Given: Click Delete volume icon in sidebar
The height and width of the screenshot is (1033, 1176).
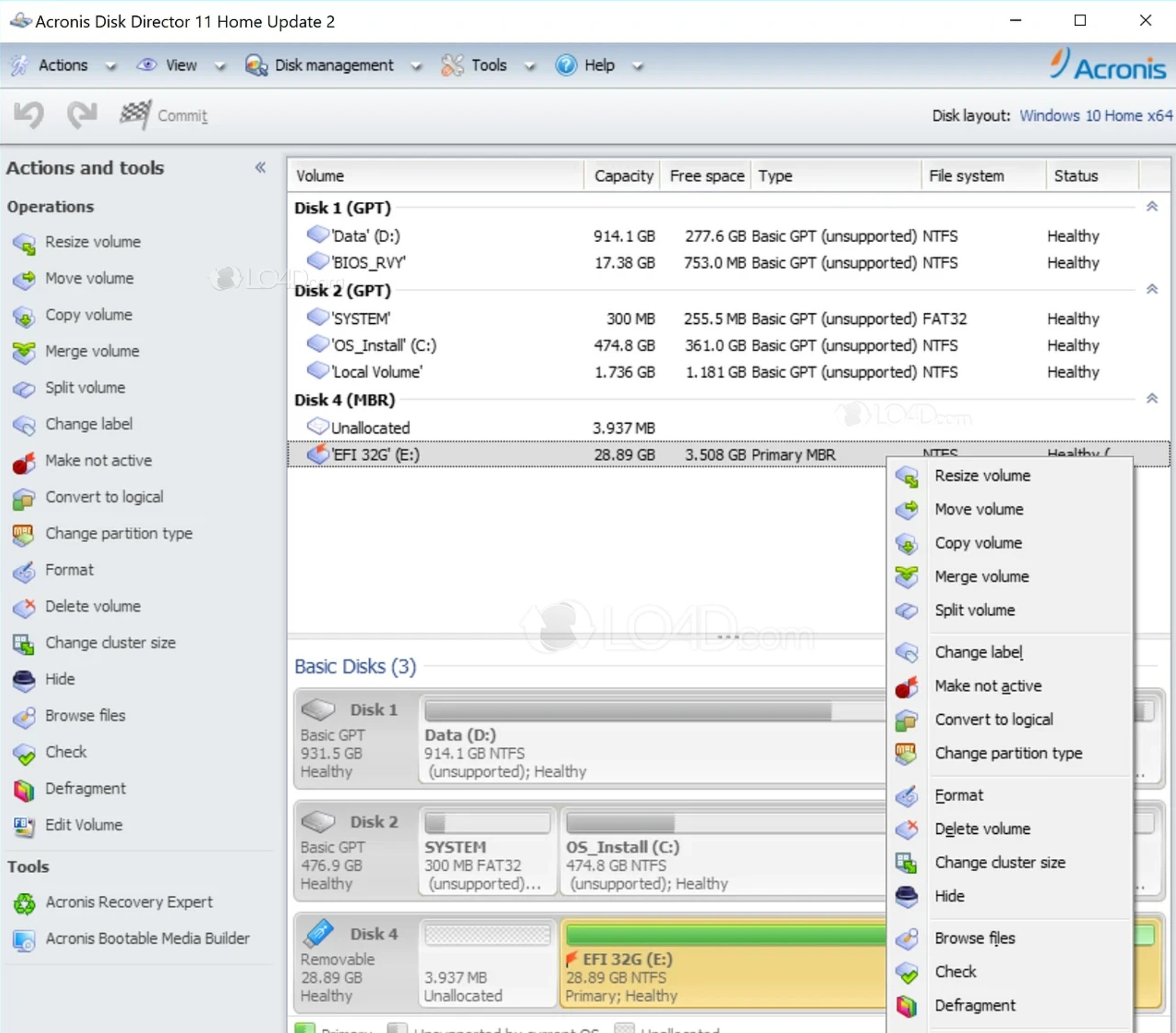Looking at the screenshot, I should pos(24,607).
